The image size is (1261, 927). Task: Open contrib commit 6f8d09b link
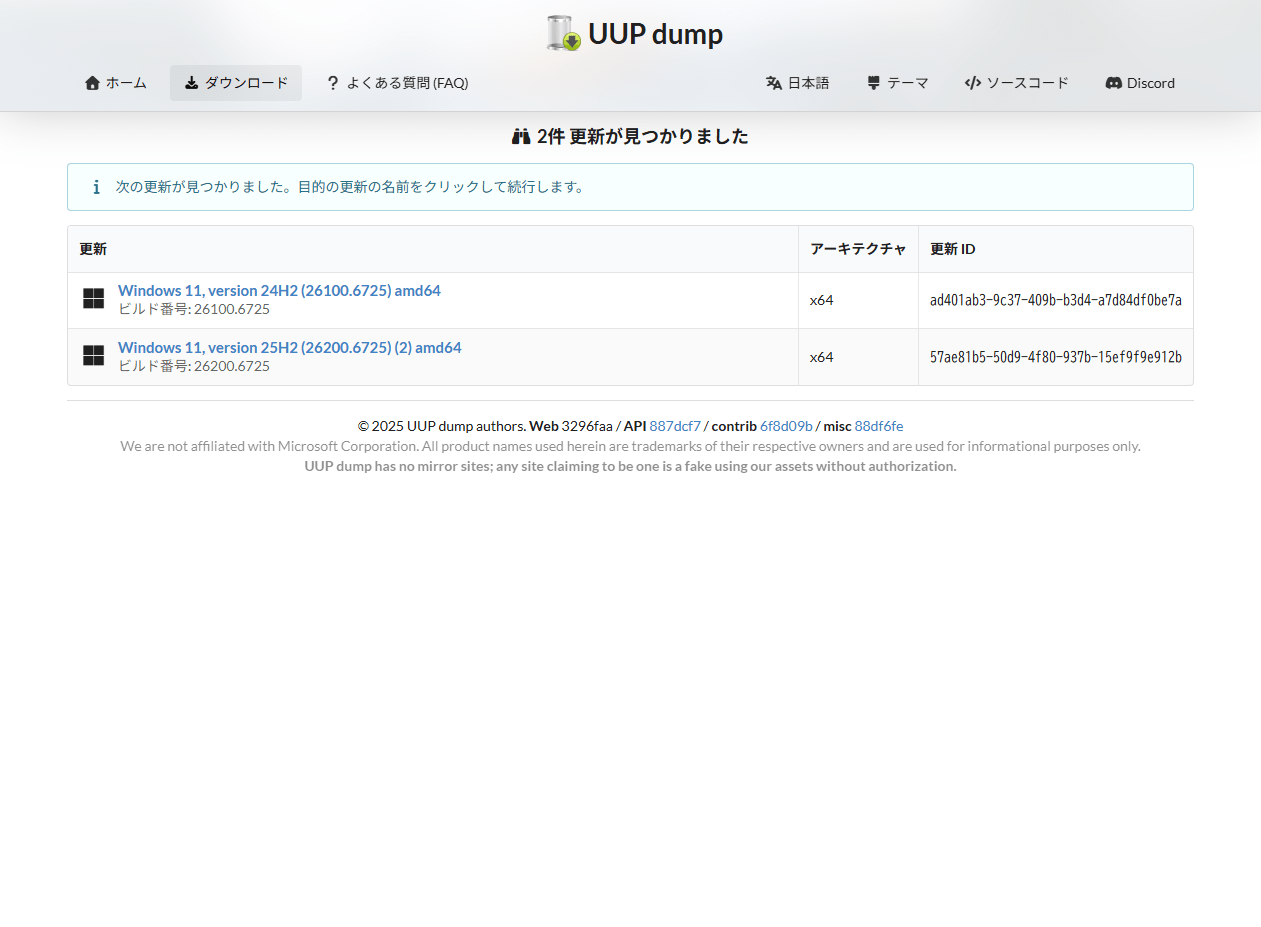click(x=786, y=426)
